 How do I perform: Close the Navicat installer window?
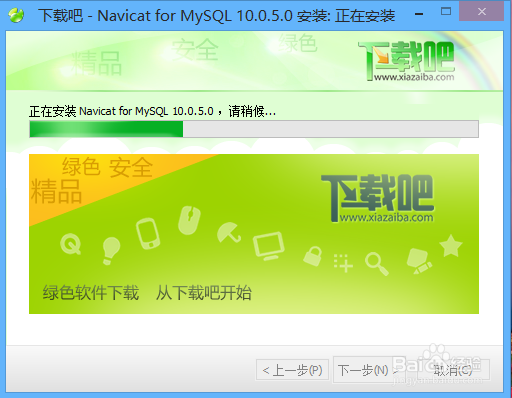(481, 12)
